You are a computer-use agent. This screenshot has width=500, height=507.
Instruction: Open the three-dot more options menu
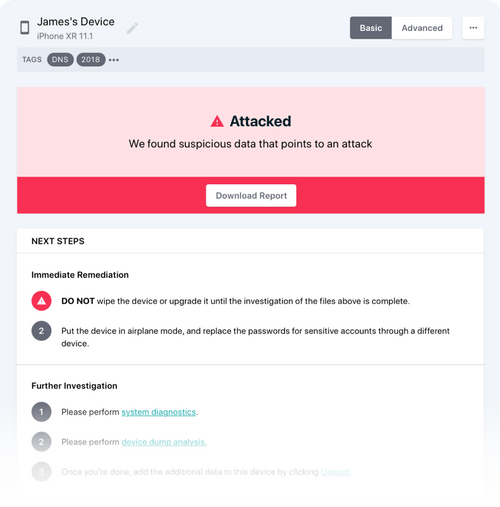(x=473, y=28)
